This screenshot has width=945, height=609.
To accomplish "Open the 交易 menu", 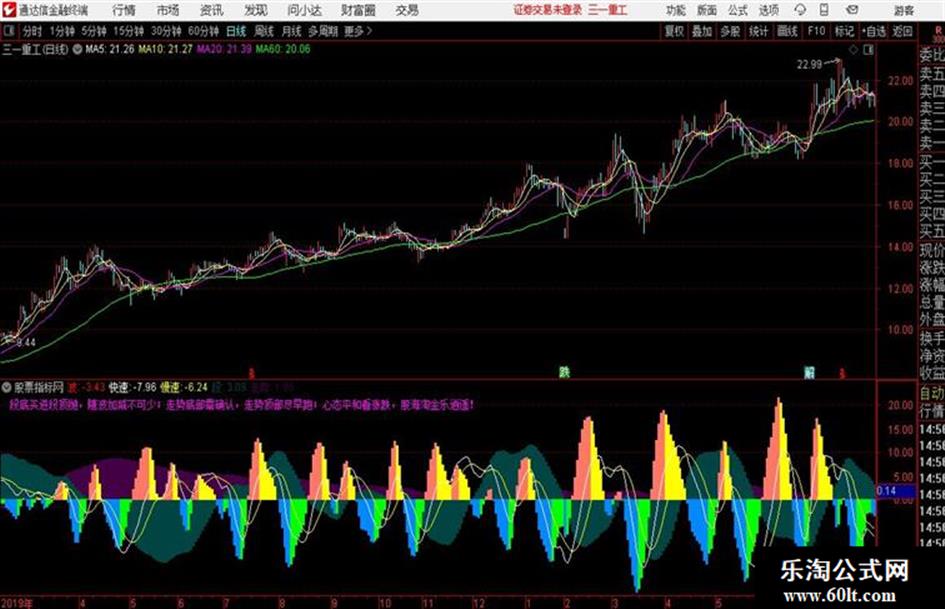I will [x=407, y=10].
